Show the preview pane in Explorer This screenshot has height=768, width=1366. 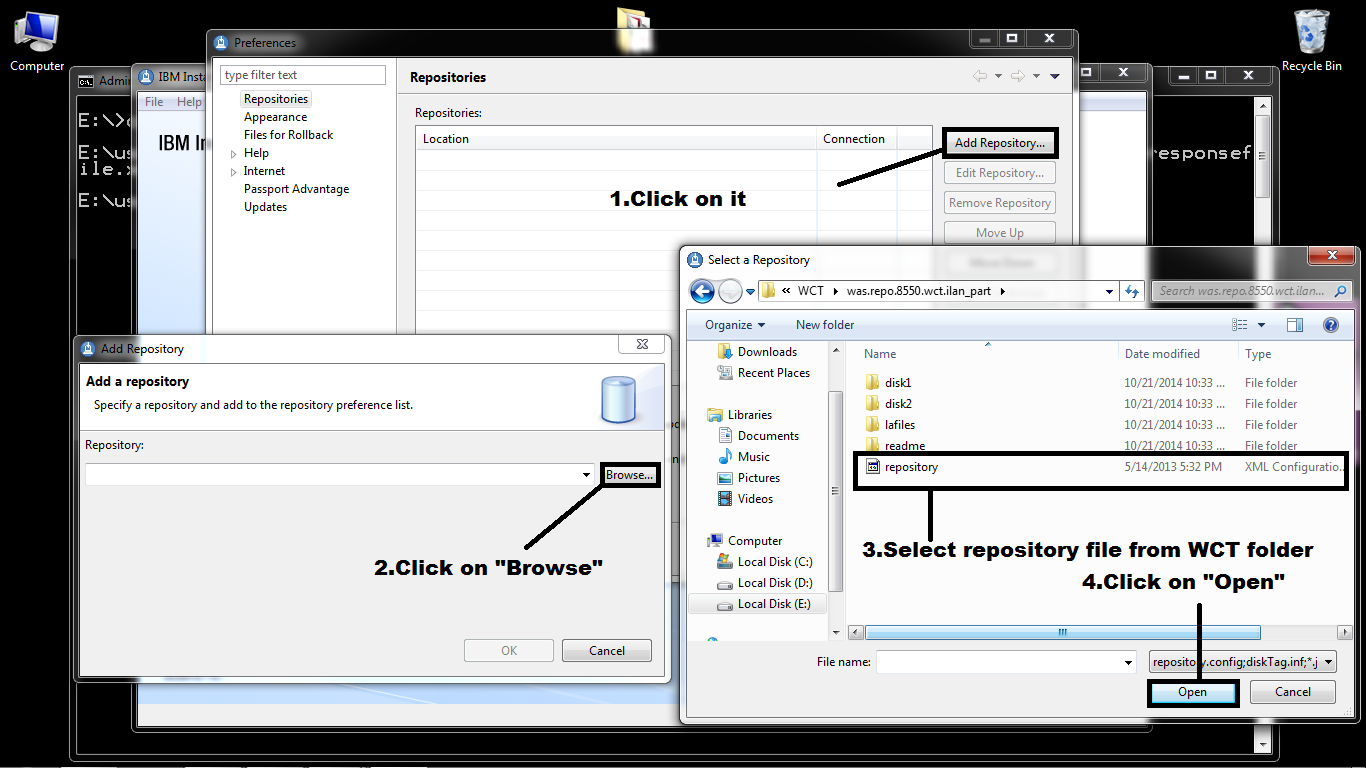click(1294, 324)
